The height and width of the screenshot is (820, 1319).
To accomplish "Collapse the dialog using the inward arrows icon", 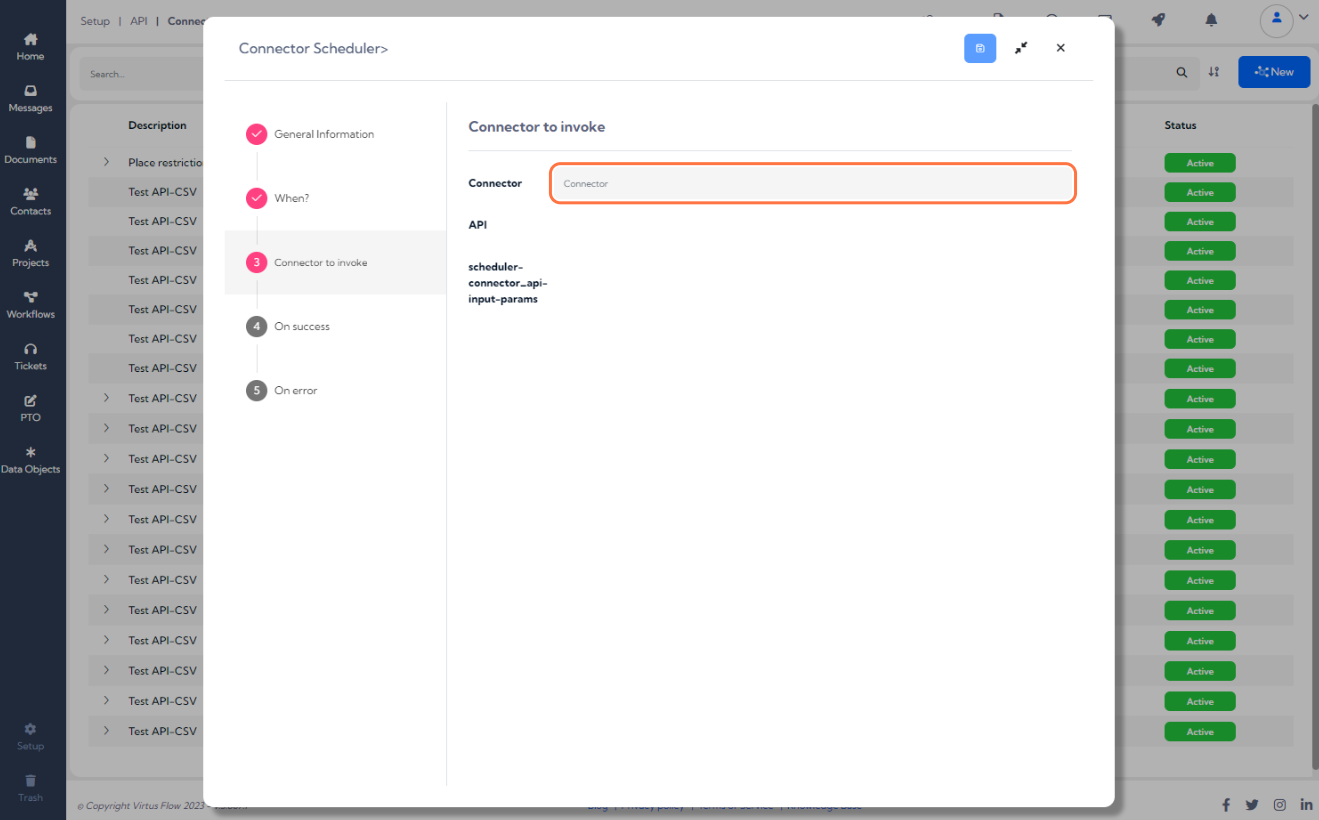I will 1021,48.
